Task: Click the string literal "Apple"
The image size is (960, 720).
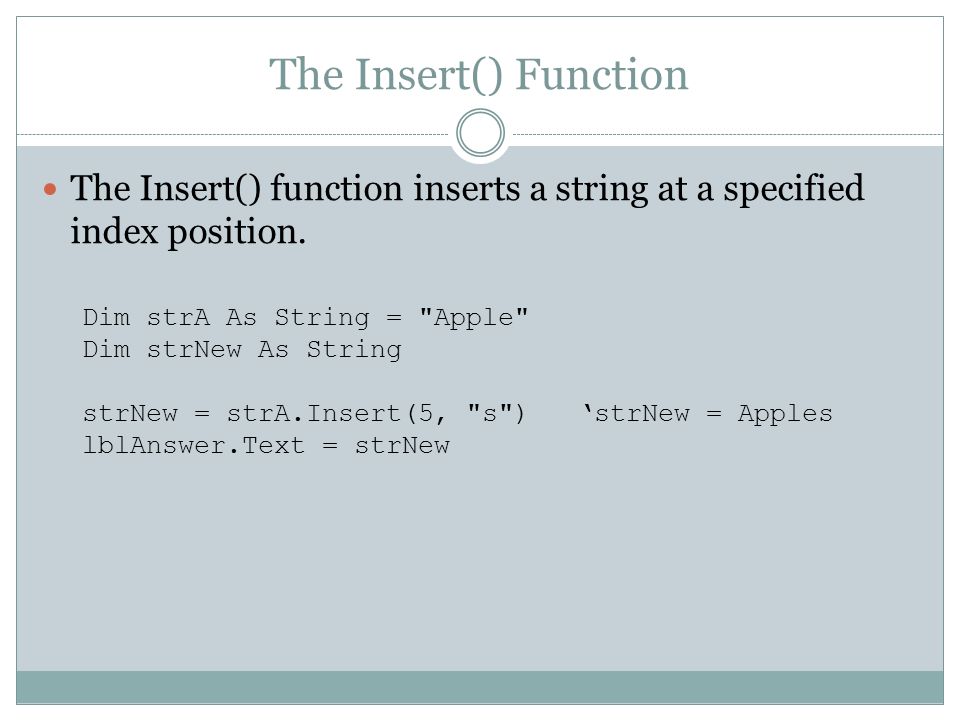Action: pos(473,318)
